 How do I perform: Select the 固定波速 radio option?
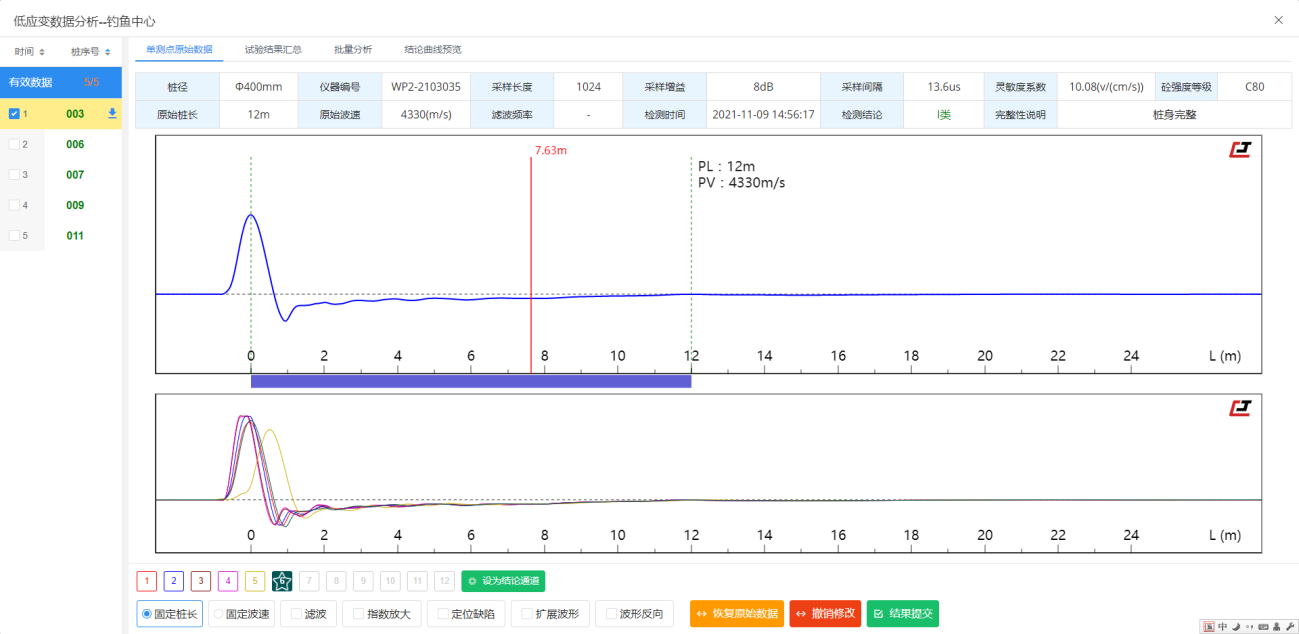[242, 614]
